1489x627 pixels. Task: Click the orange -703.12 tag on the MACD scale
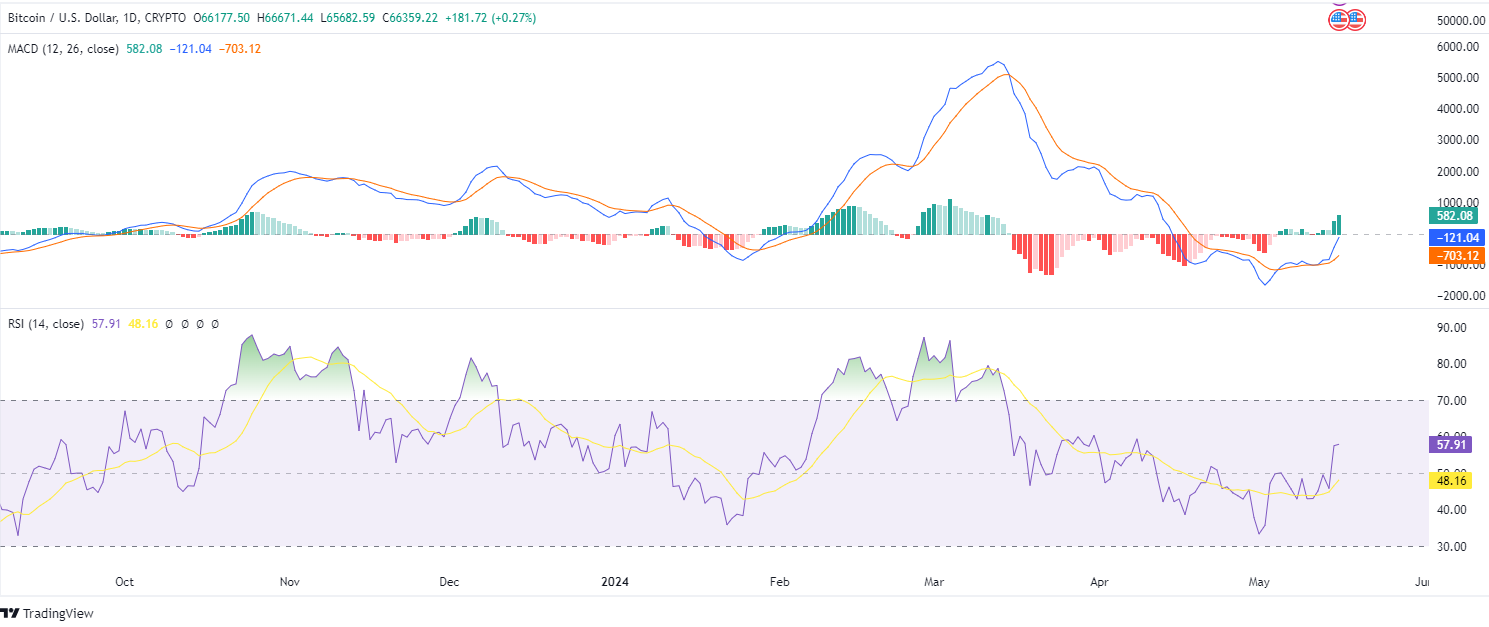click(1454, 256)
